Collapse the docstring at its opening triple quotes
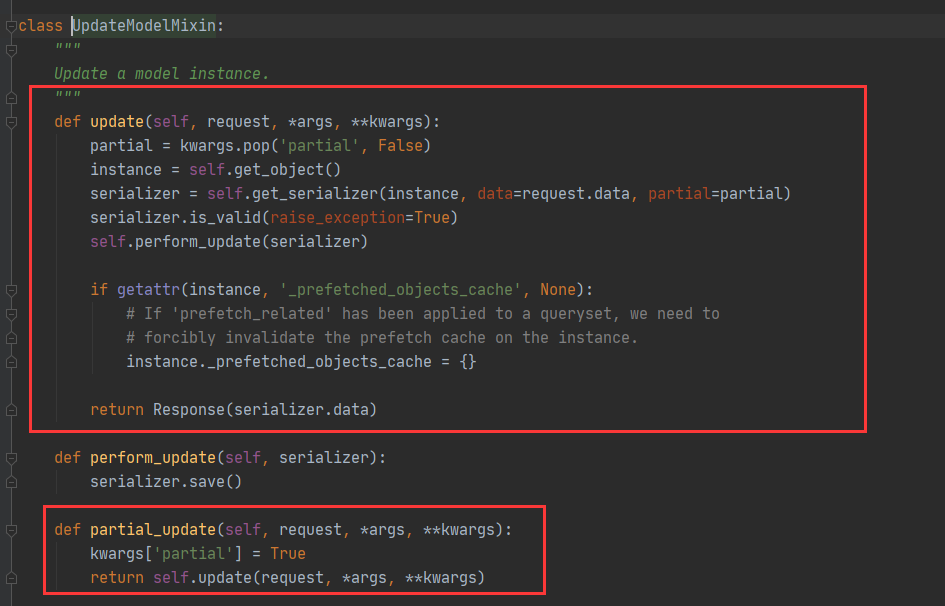 pos(11,50)
